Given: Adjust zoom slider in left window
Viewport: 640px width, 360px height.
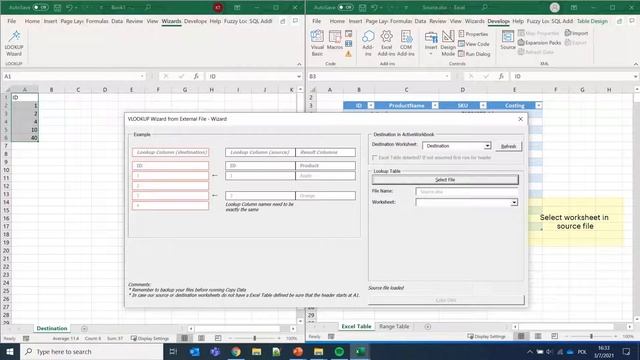Looking at the screenshot, I should pos(255,338).
